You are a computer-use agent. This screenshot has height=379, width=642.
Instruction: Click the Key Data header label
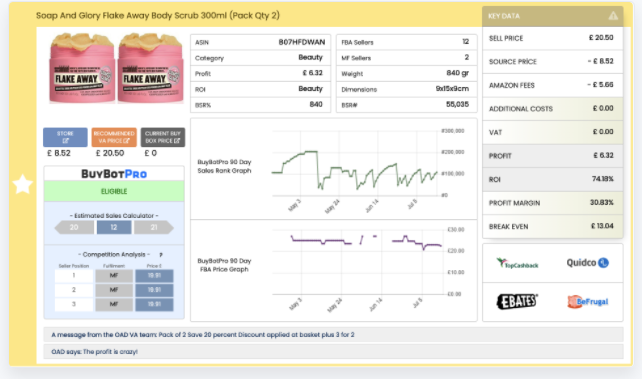coord(504,16)
